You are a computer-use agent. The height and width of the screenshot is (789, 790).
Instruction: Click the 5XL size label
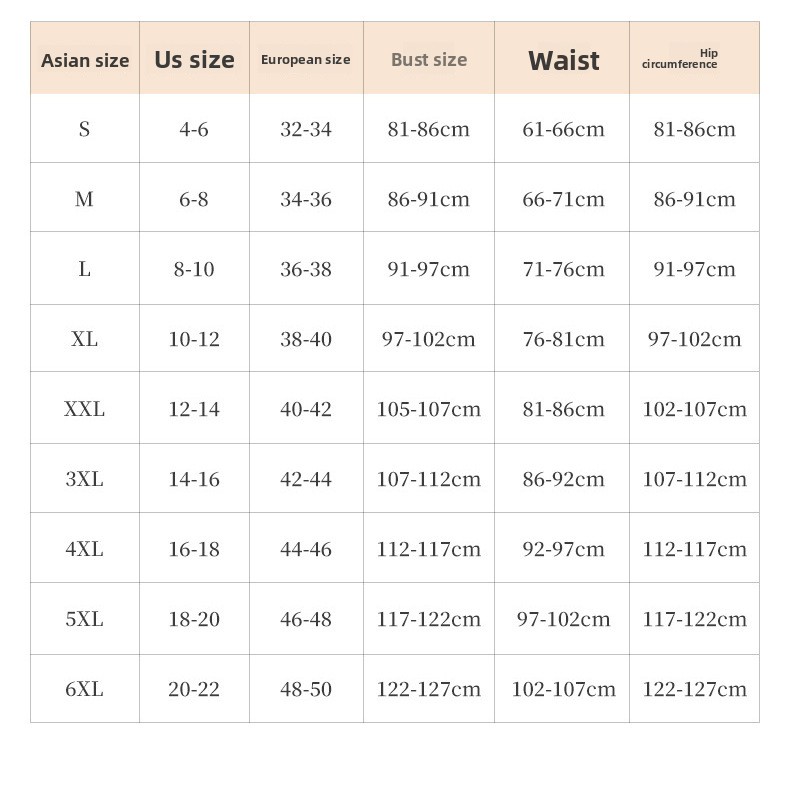point(84,619)
